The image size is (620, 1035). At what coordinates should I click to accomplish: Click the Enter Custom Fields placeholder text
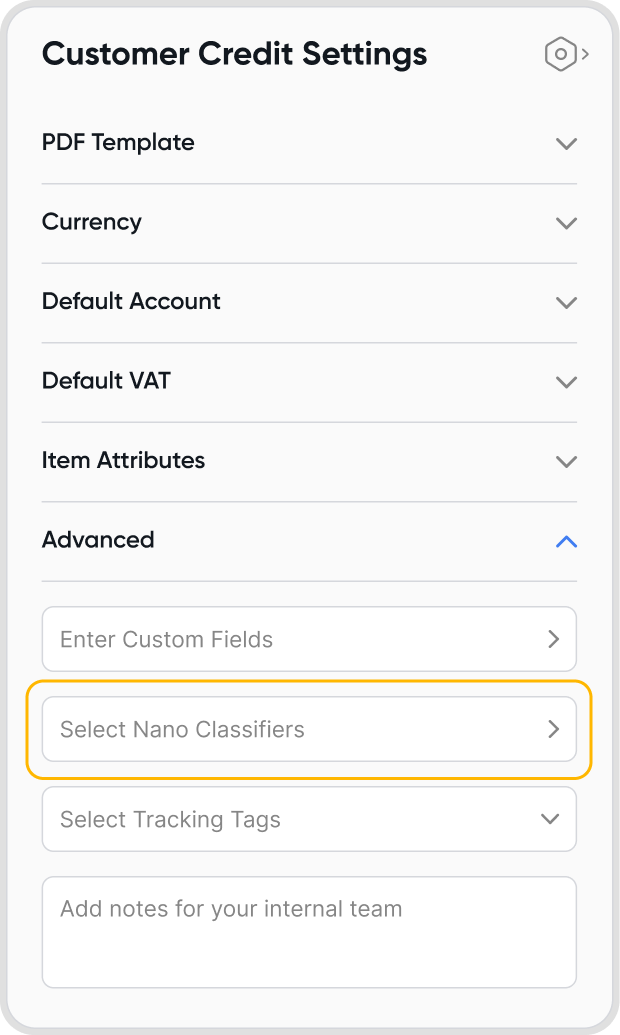coord(166,639)
